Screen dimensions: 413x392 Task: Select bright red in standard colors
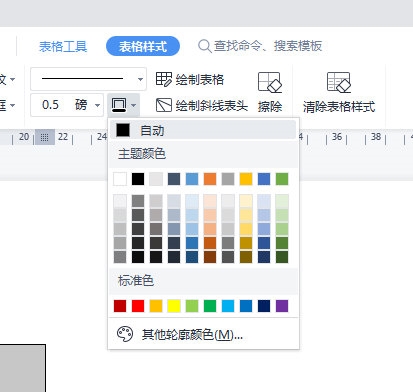[x=138, y=306]
